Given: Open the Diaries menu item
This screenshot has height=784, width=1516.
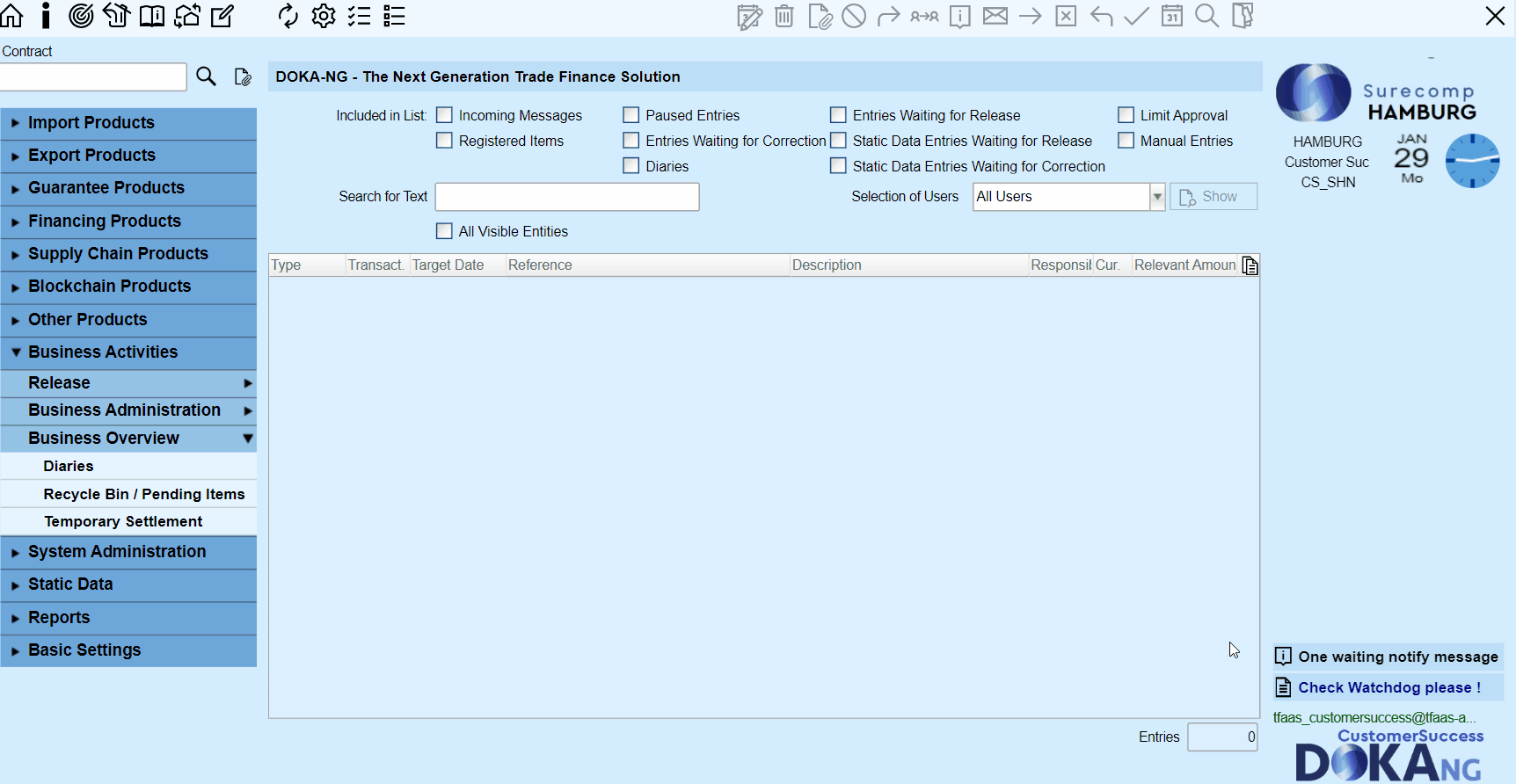Looking at the screenshot, I should [x=69, y=466].
